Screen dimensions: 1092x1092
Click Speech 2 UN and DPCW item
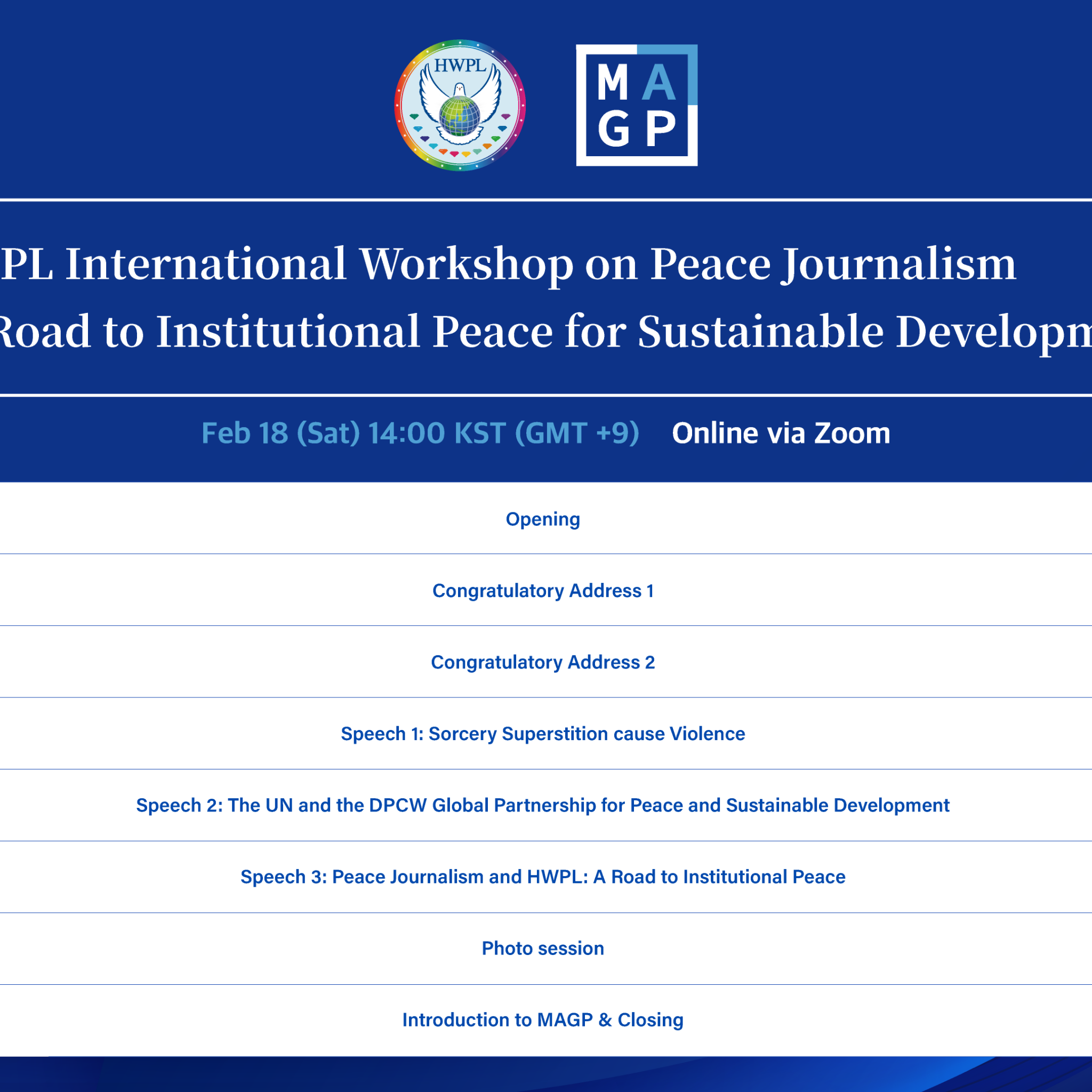tap(543, 805)
